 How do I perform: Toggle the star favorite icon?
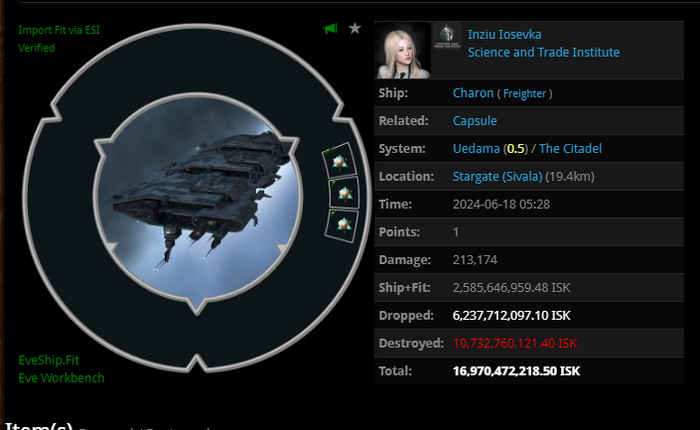[355, 28]
